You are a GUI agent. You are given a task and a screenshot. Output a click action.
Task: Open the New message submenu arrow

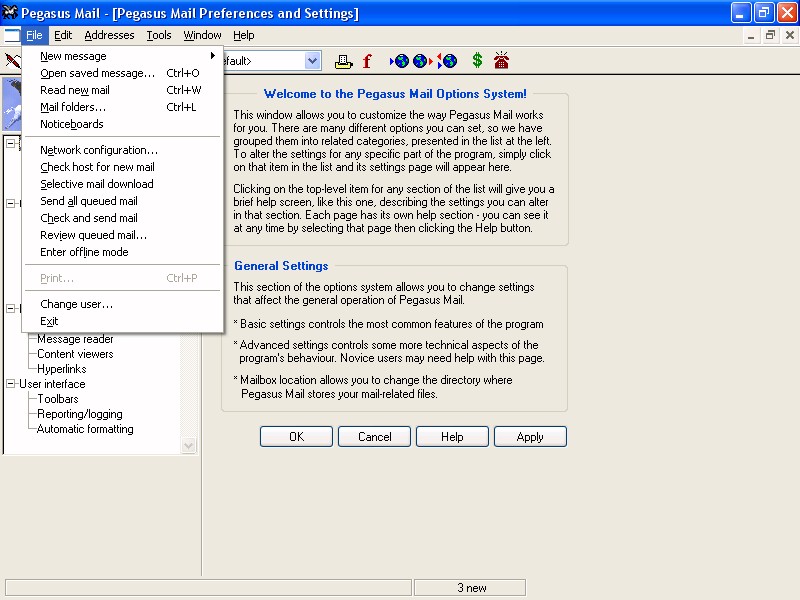[x=213, y=56]
